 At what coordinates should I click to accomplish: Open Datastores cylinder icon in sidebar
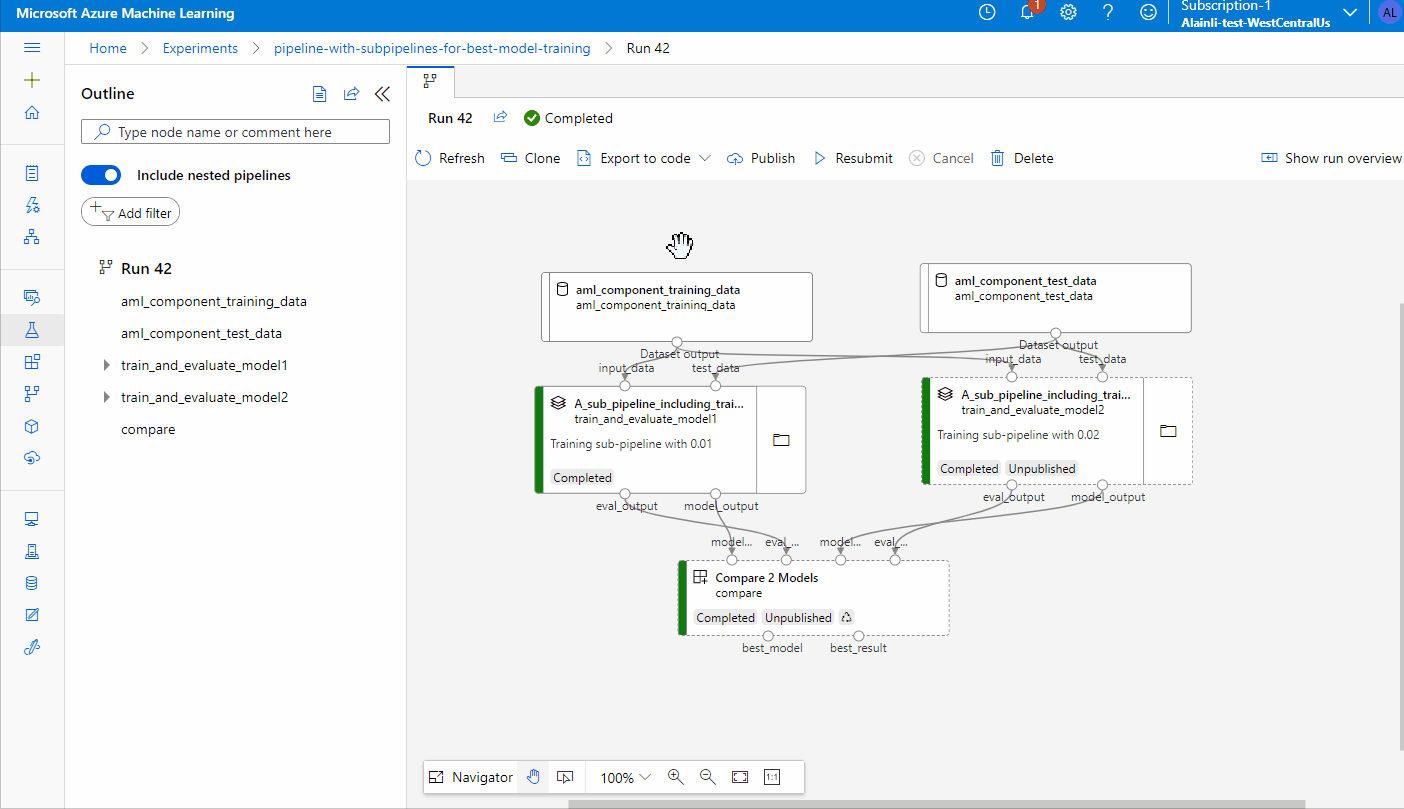[32, 583]
